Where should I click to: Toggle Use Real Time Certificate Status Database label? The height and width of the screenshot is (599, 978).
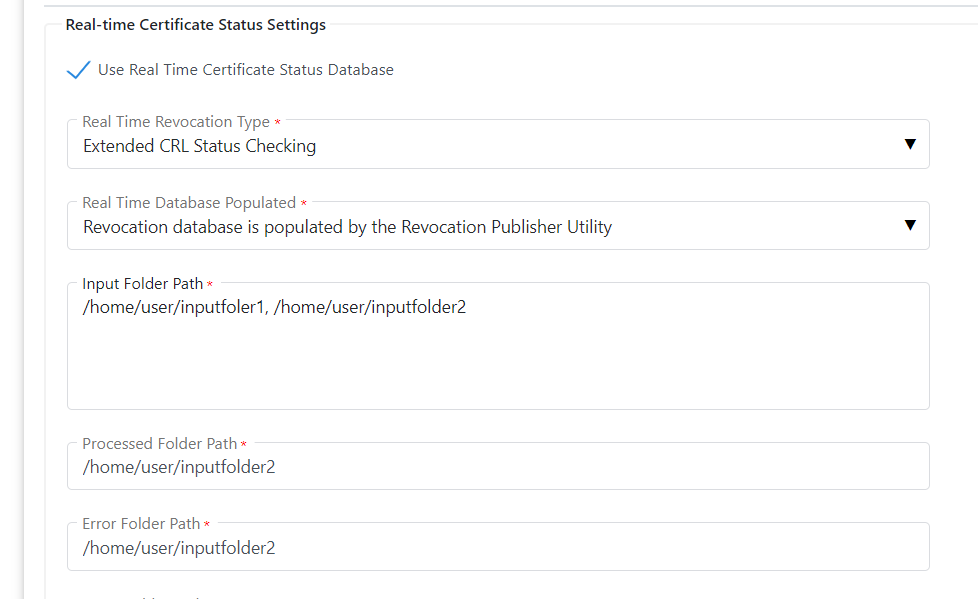(x=245, y=70)
